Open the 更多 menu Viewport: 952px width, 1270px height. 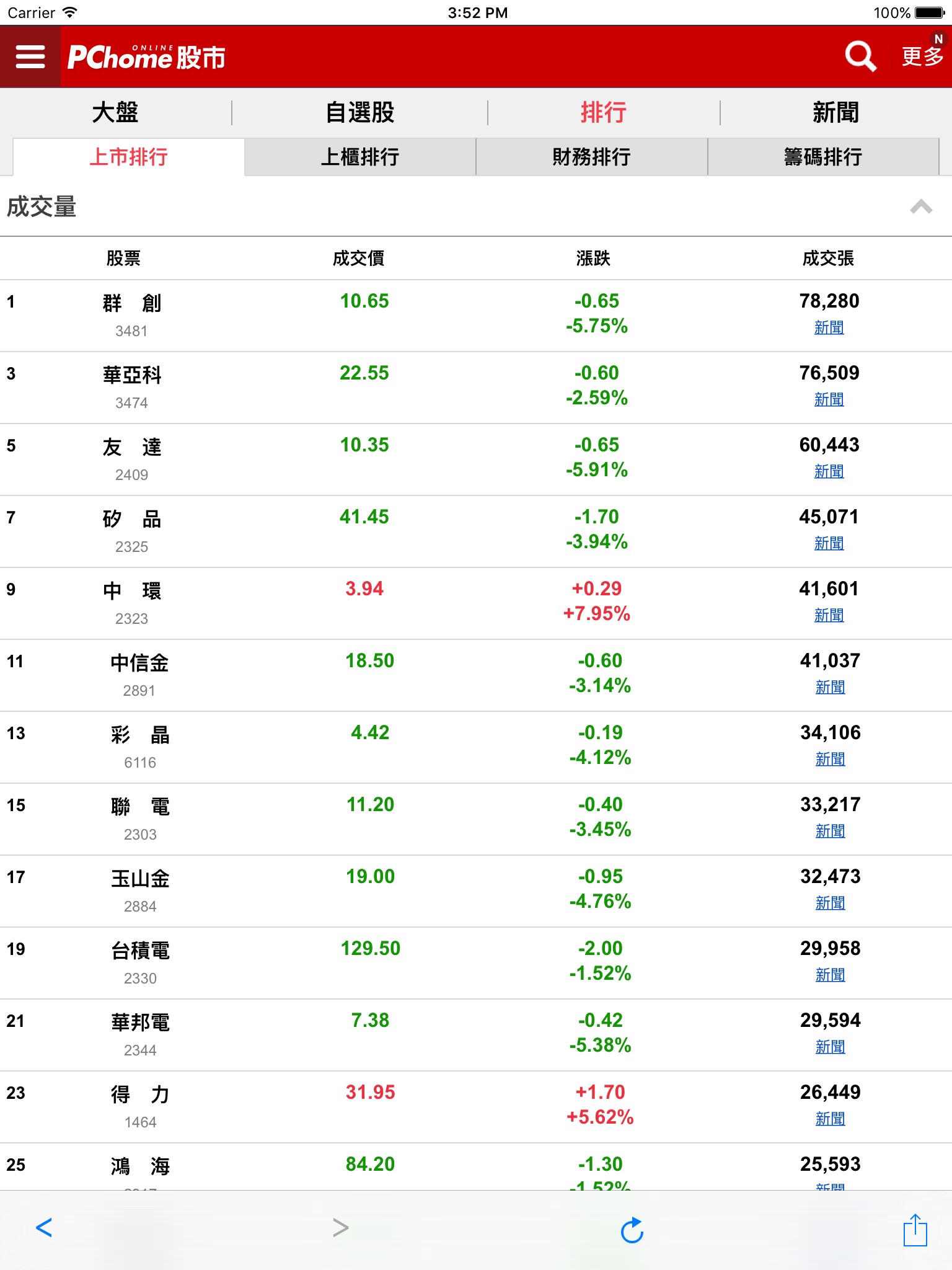(x=922, y=56)
